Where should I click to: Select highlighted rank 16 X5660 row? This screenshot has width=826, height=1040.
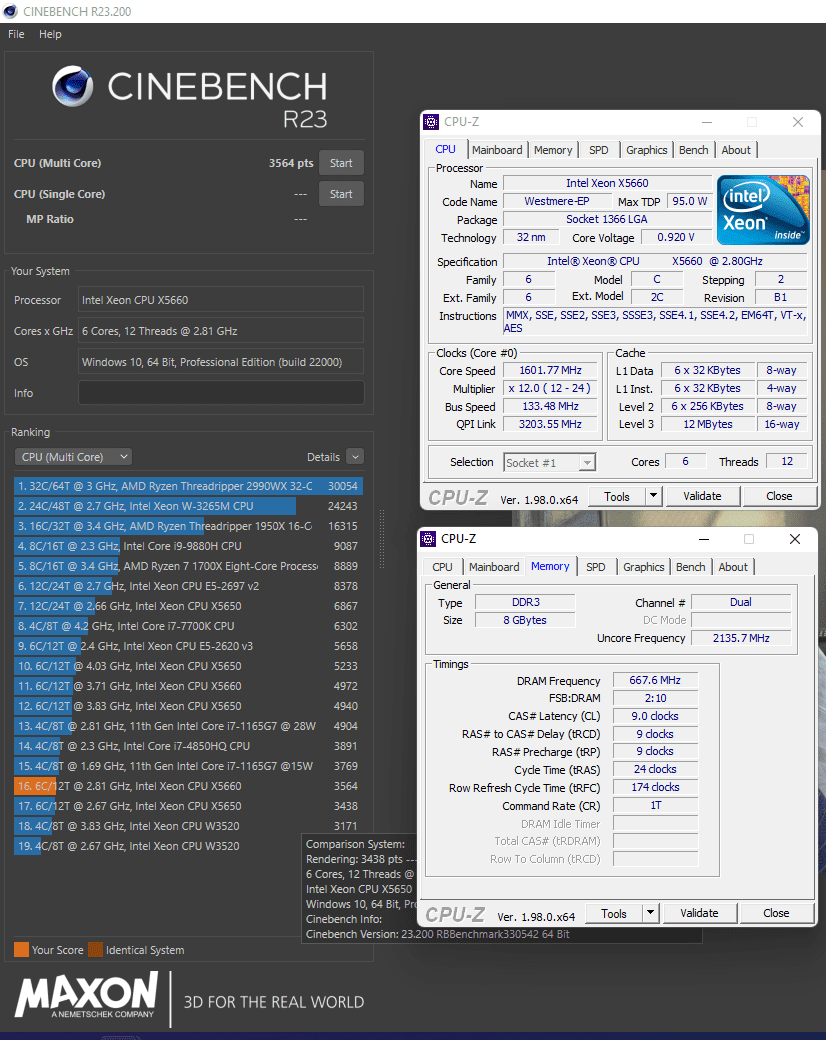[188, 786]
